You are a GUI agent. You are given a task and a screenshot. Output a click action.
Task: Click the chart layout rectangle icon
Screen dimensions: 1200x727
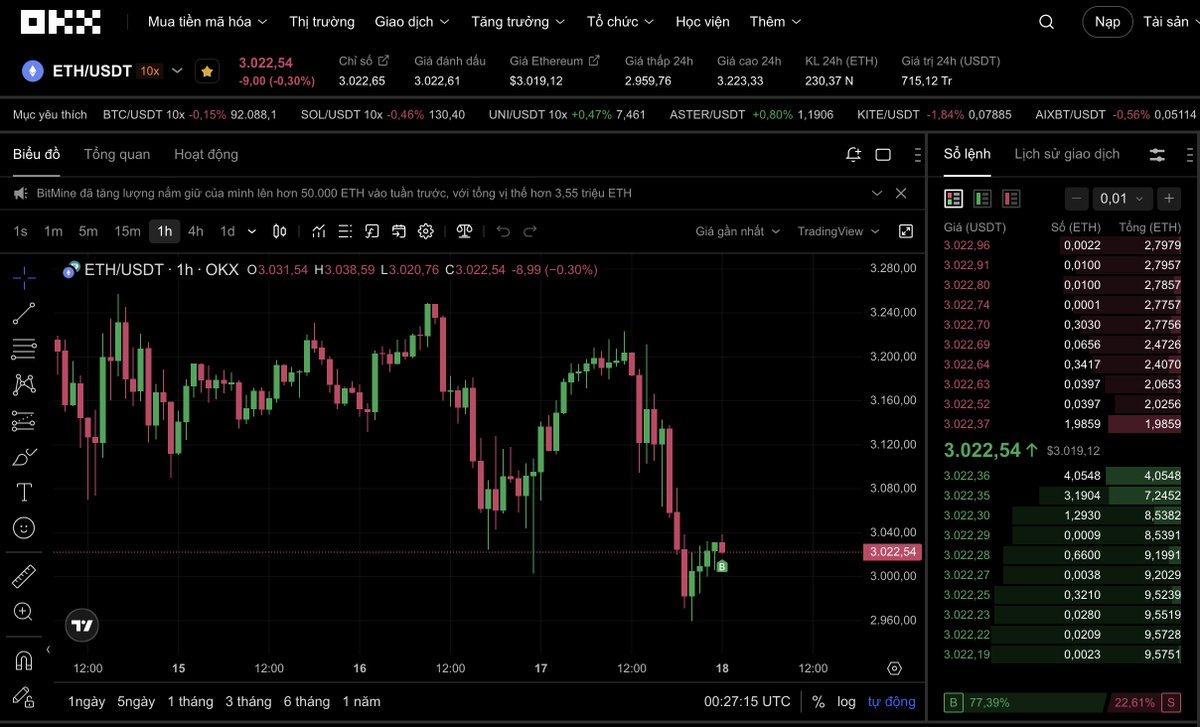coord(883,154)
